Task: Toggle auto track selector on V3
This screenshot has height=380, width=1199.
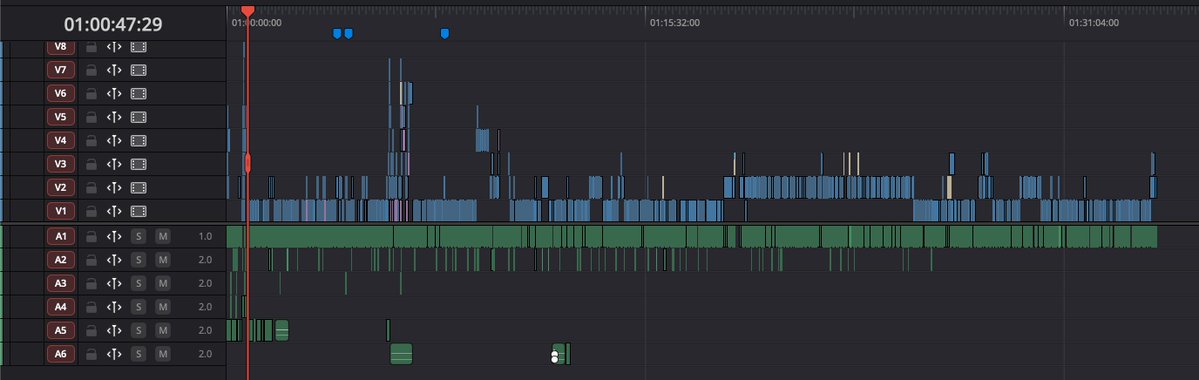Action: 114,164
